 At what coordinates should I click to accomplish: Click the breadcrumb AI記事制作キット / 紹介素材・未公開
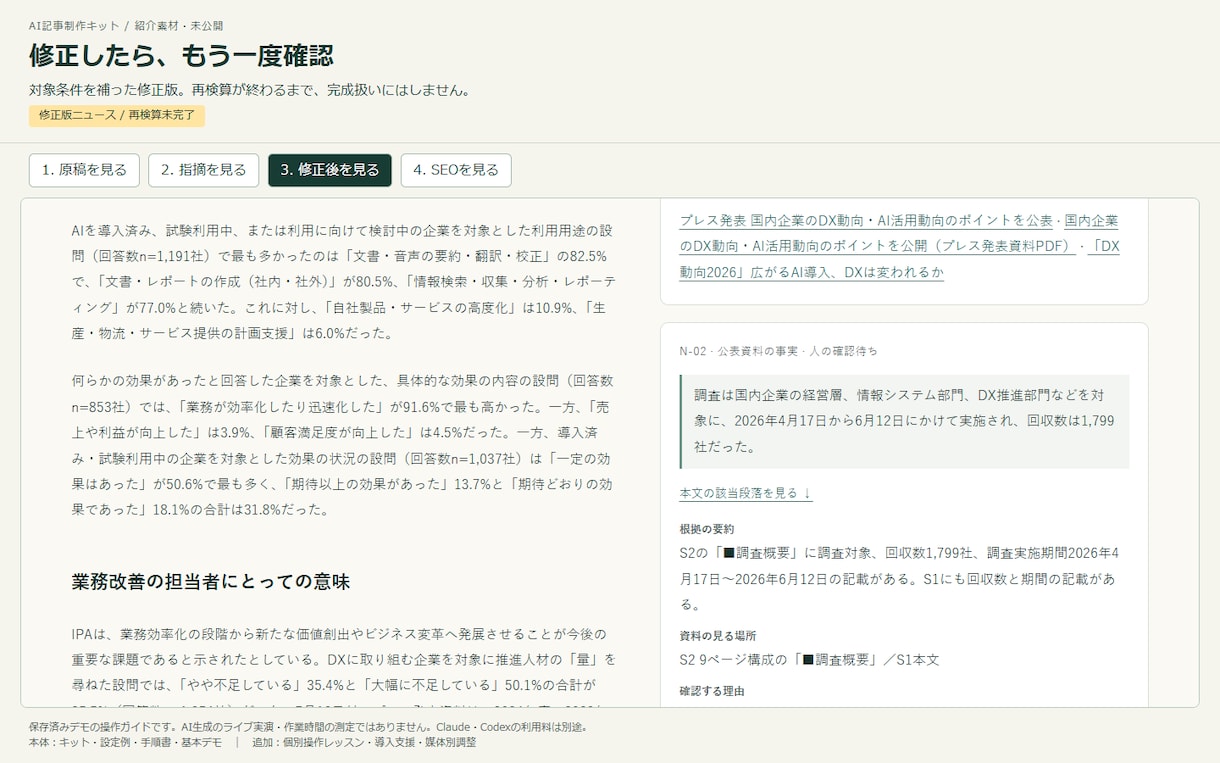point(126,25)
